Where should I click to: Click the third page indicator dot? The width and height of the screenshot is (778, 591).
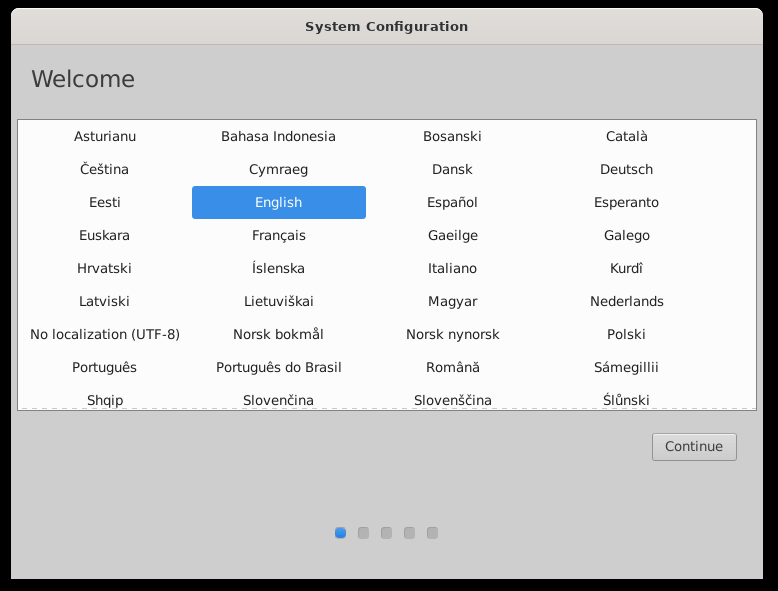pos(386,533)
